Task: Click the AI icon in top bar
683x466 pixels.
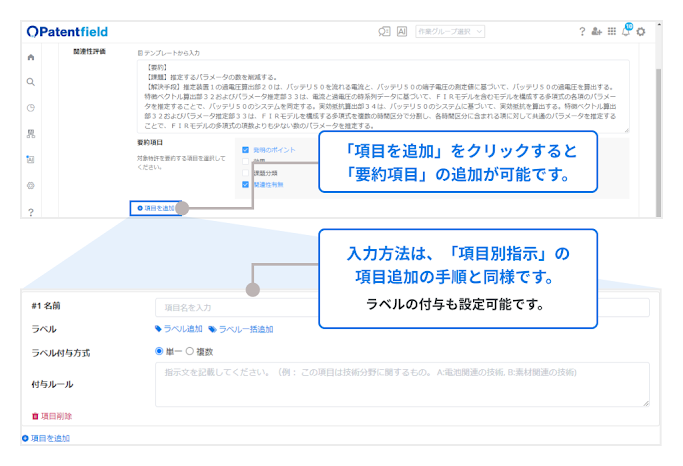Action: pos(401,32)
